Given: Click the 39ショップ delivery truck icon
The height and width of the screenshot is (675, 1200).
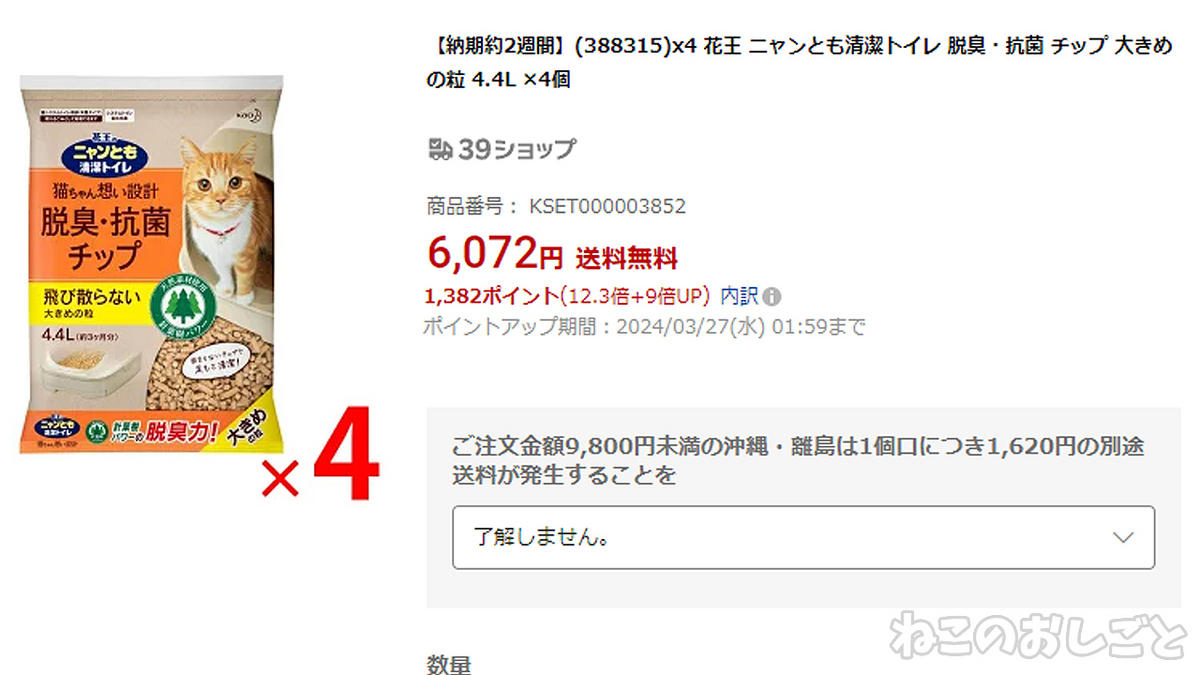Looking at the screenshot, I should (x=440, y=149).
